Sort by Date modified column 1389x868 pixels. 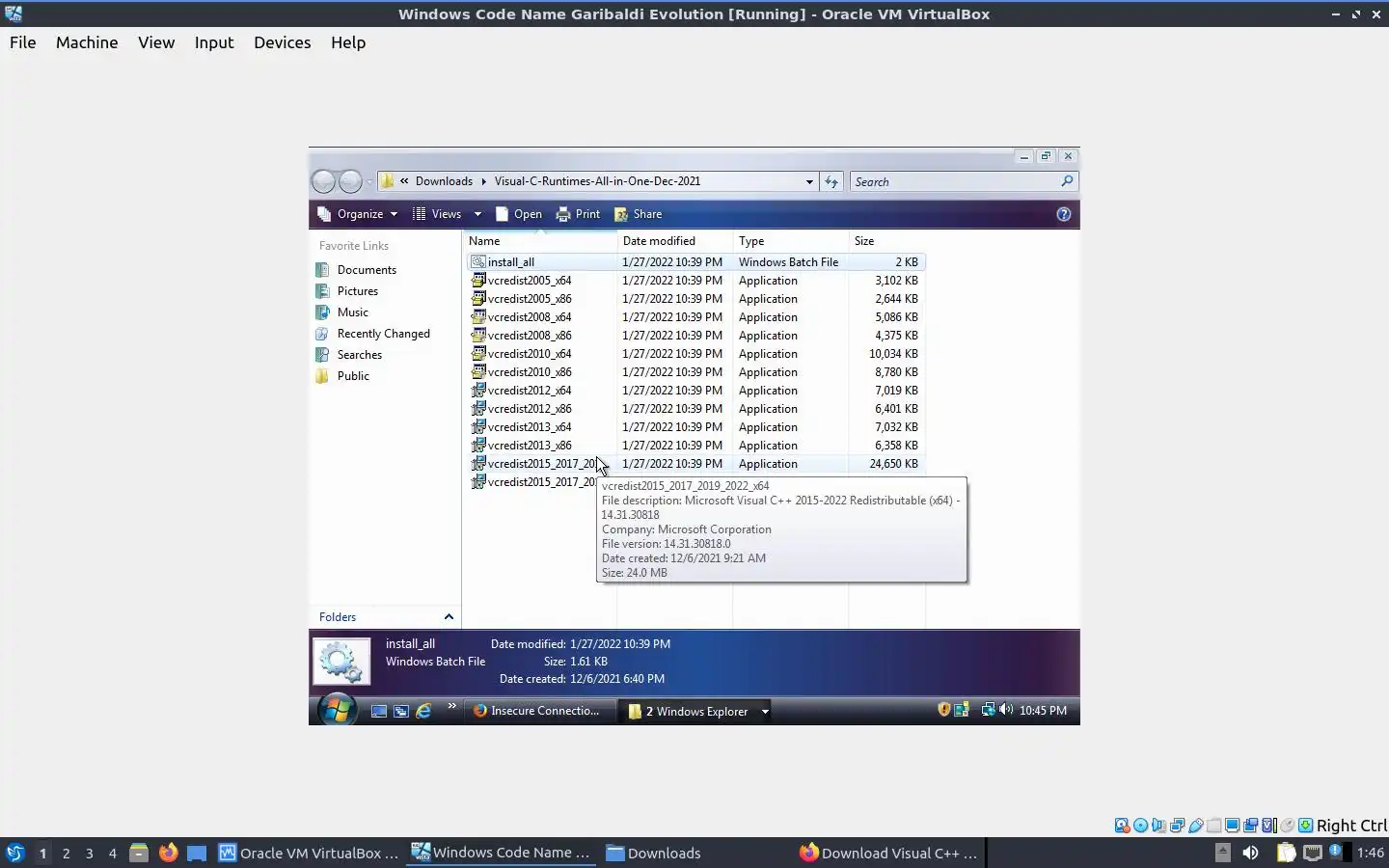click(675, 241)
